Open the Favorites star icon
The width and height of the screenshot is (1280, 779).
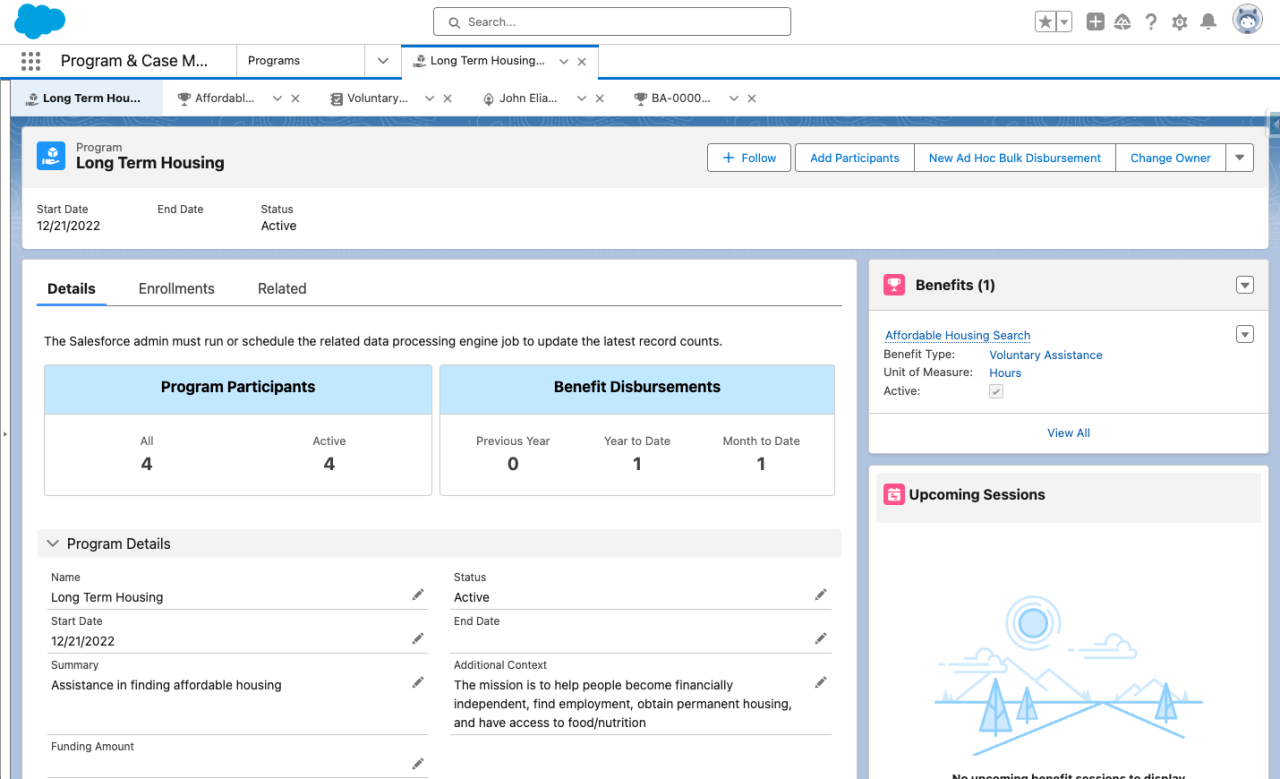[x=1045, y=22]
